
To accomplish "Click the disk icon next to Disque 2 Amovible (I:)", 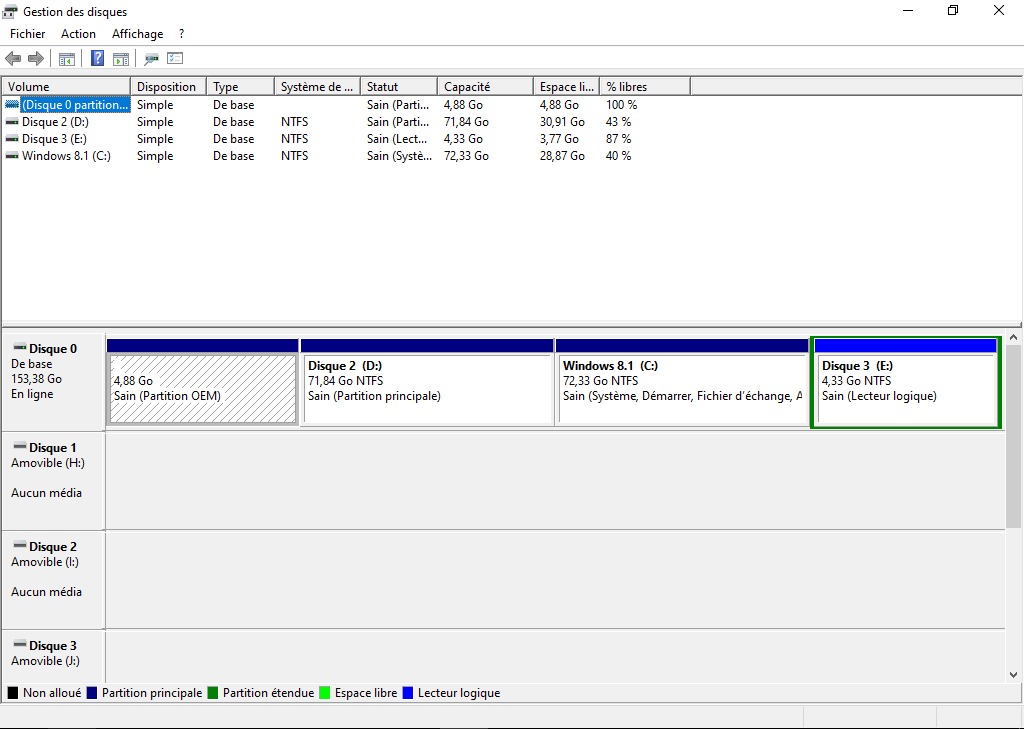I will pyautogui.click(x=20, y=545).
